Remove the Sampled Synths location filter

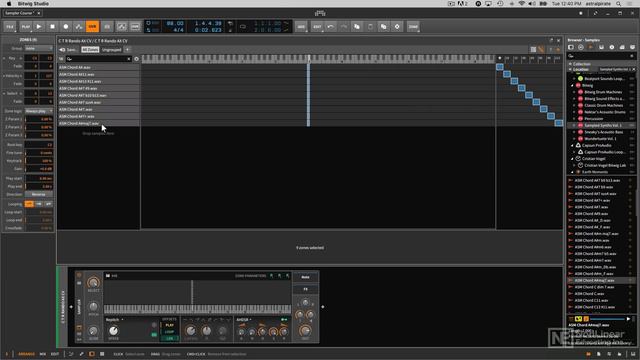[633, 69]
